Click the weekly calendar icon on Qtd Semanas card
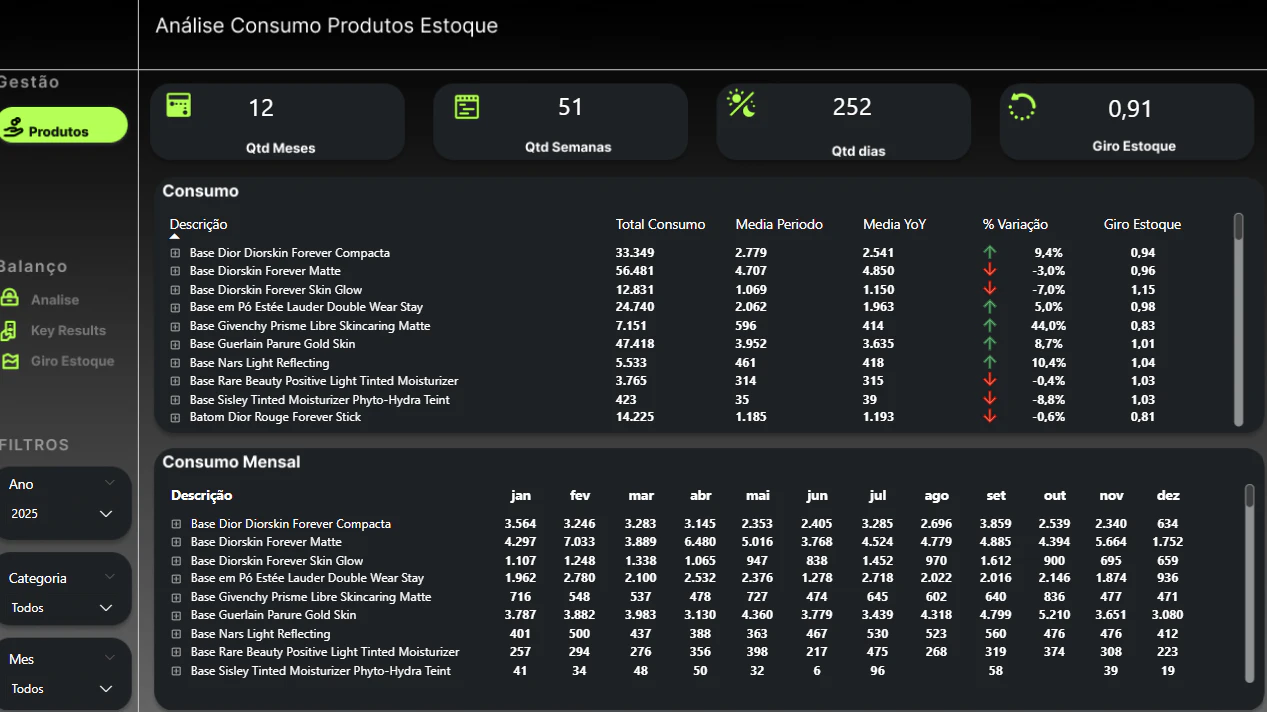Screen dimensions: 1267x712 [467, 107]
